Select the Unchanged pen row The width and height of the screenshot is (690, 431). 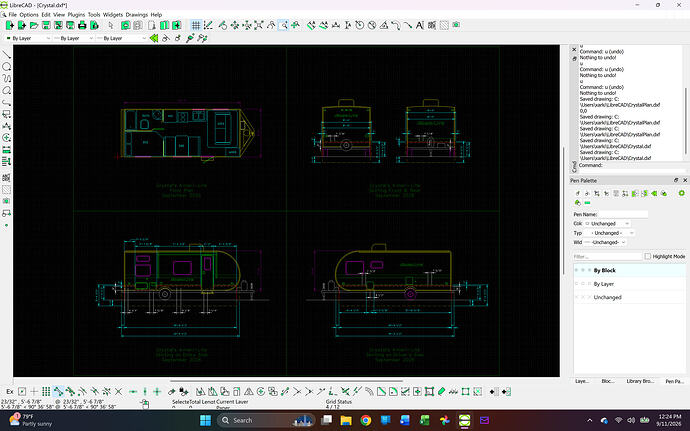click(629, 297)
